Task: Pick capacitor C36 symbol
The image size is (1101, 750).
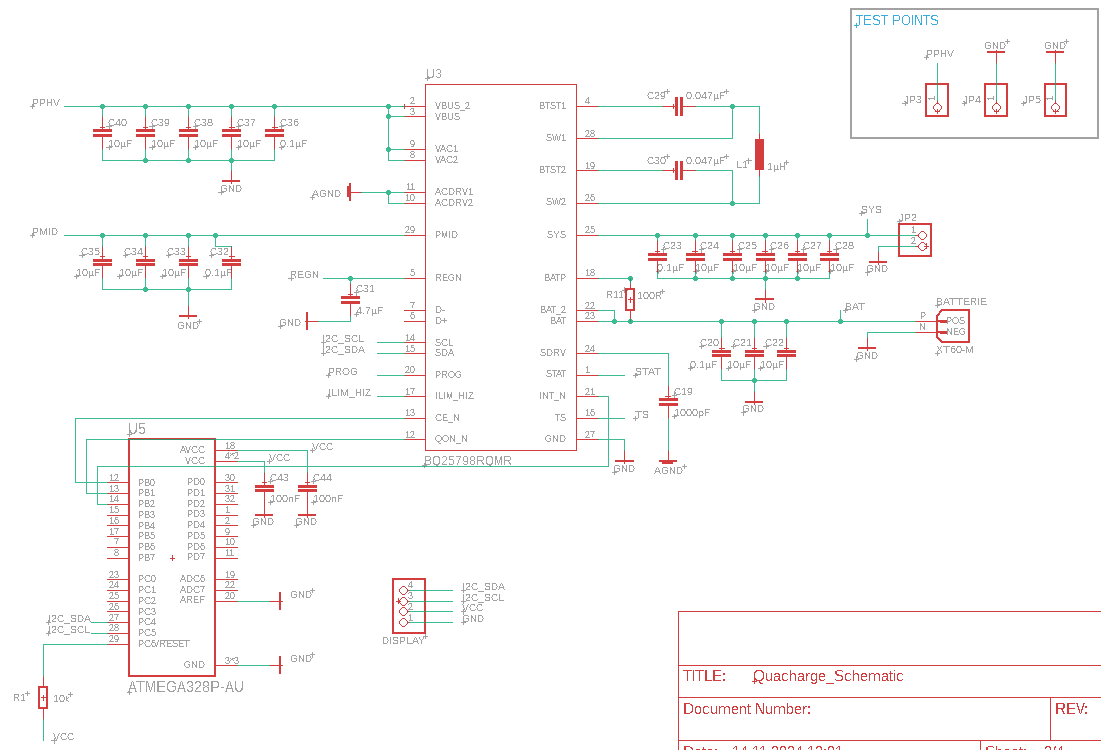Action: pos(275,133)
